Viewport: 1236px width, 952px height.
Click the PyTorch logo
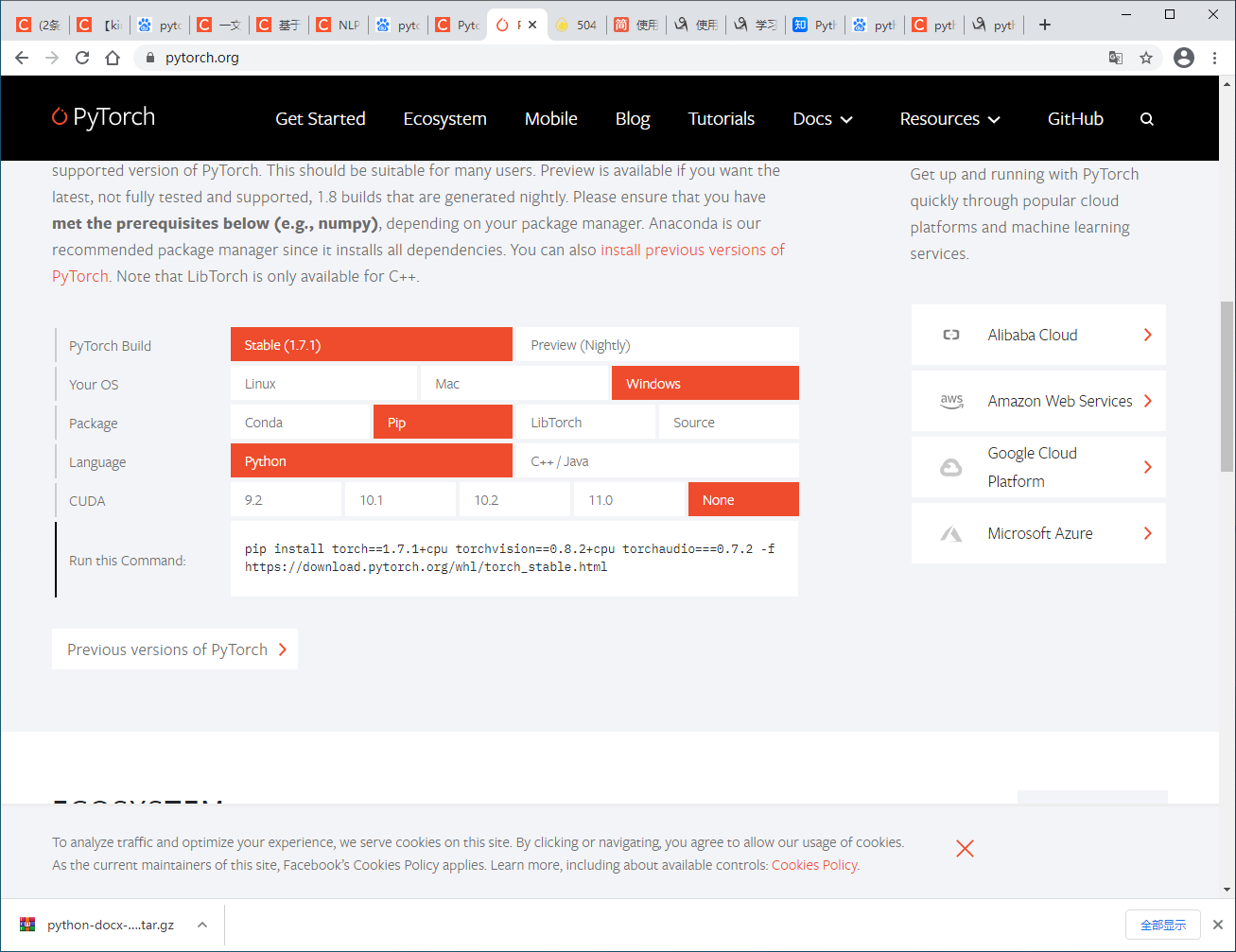pyautogui.click(x=103, y=116)
